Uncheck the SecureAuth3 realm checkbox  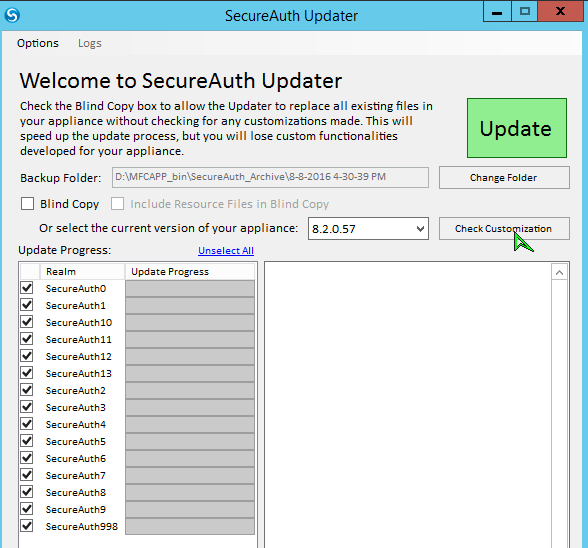27,407
